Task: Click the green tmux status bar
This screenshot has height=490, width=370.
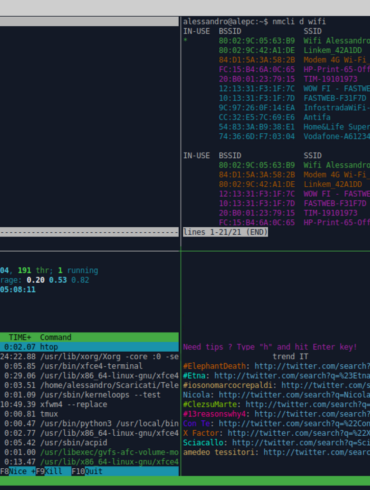Action: (x=185, y=481)
